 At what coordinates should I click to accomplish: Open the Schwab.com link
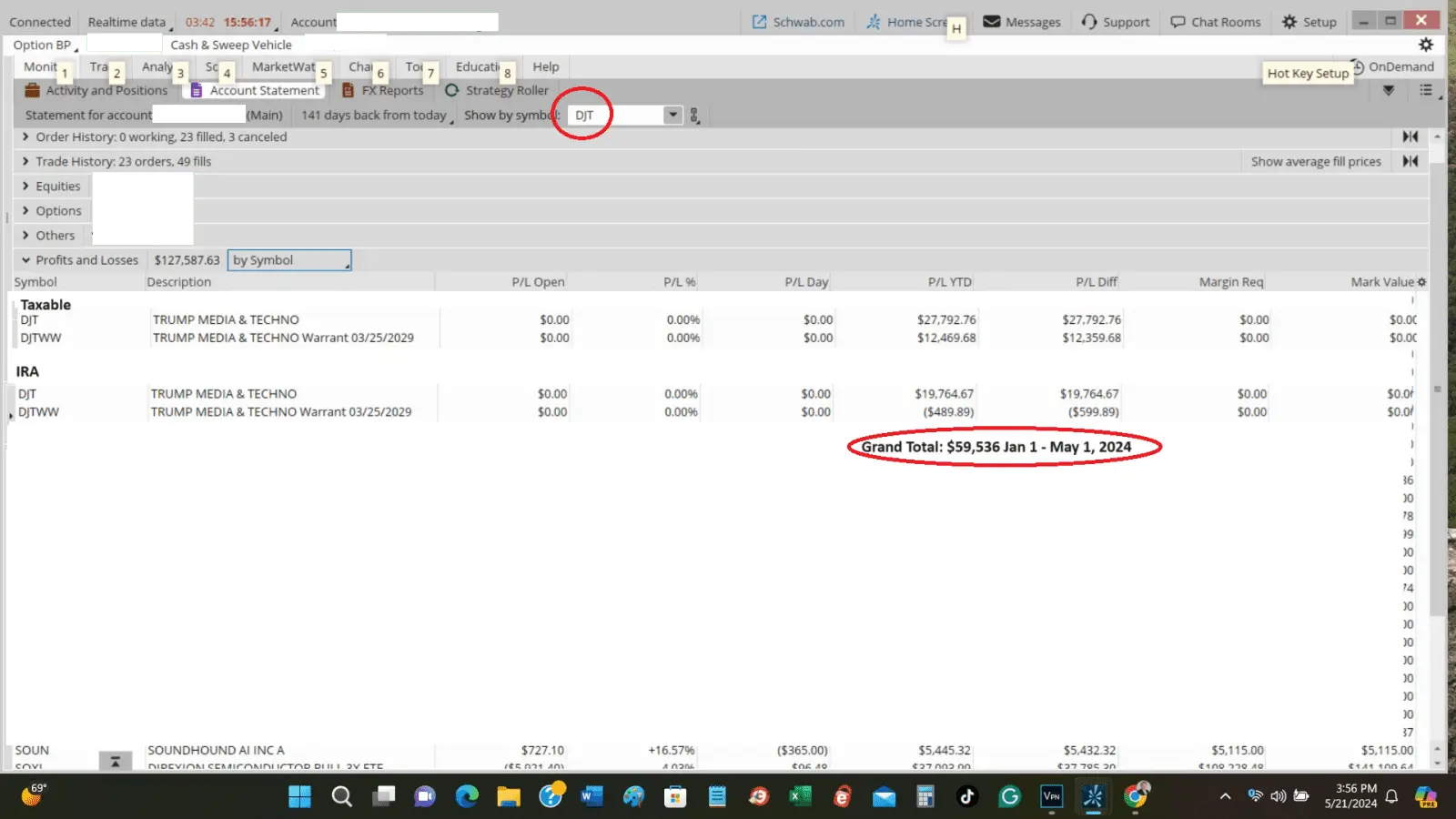click(798, 22)
